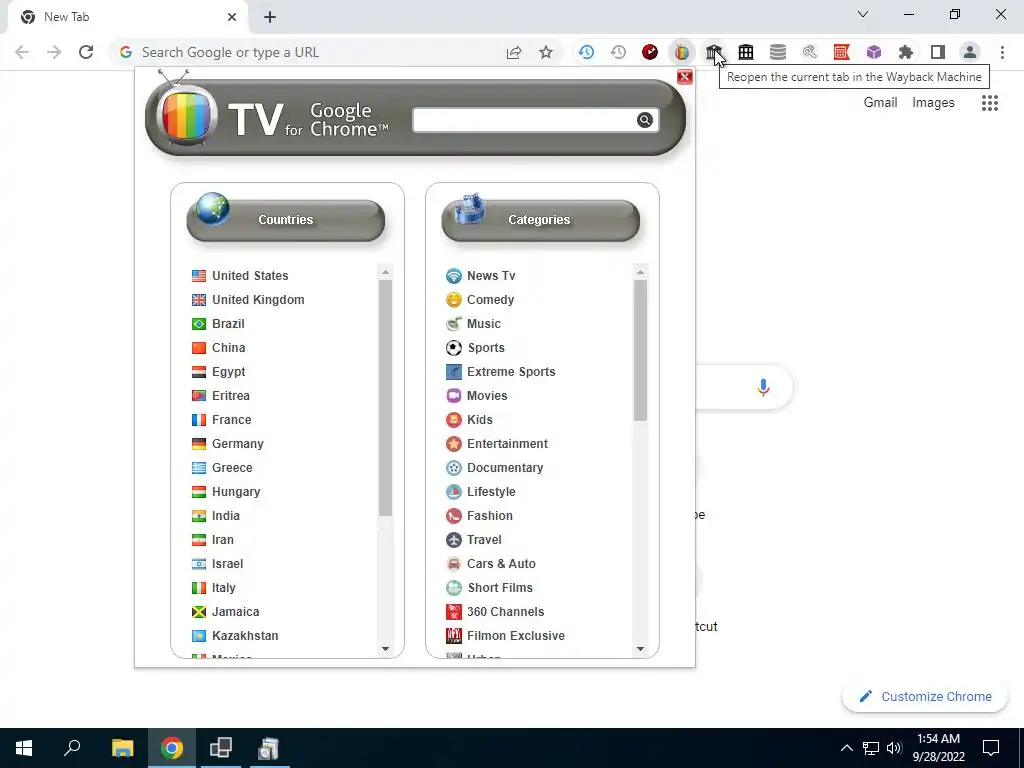Click the Countries header button
1024x768 pixels.
[x=285, y=220]
